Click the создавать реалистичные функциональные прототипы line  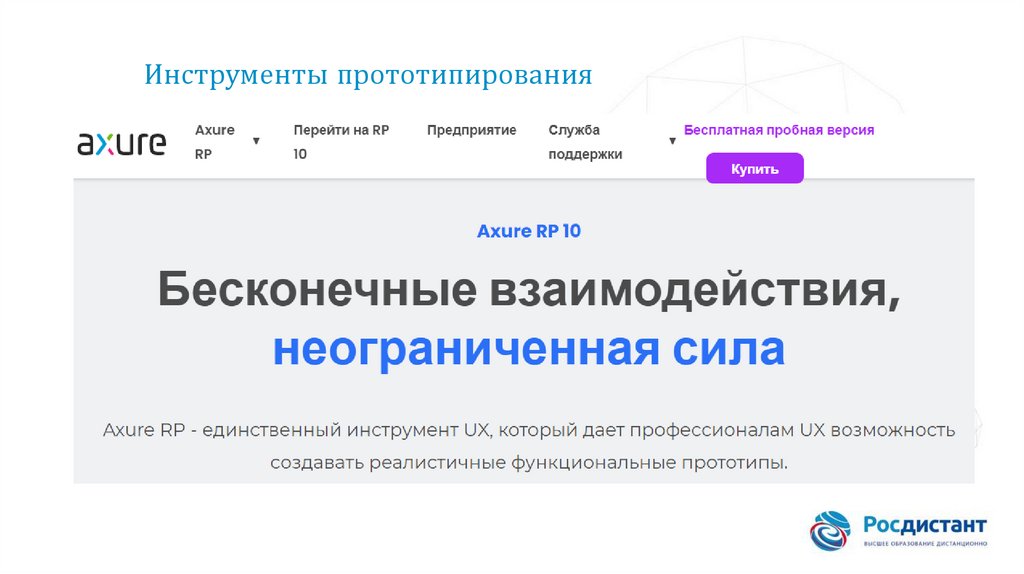pos(528,463)
